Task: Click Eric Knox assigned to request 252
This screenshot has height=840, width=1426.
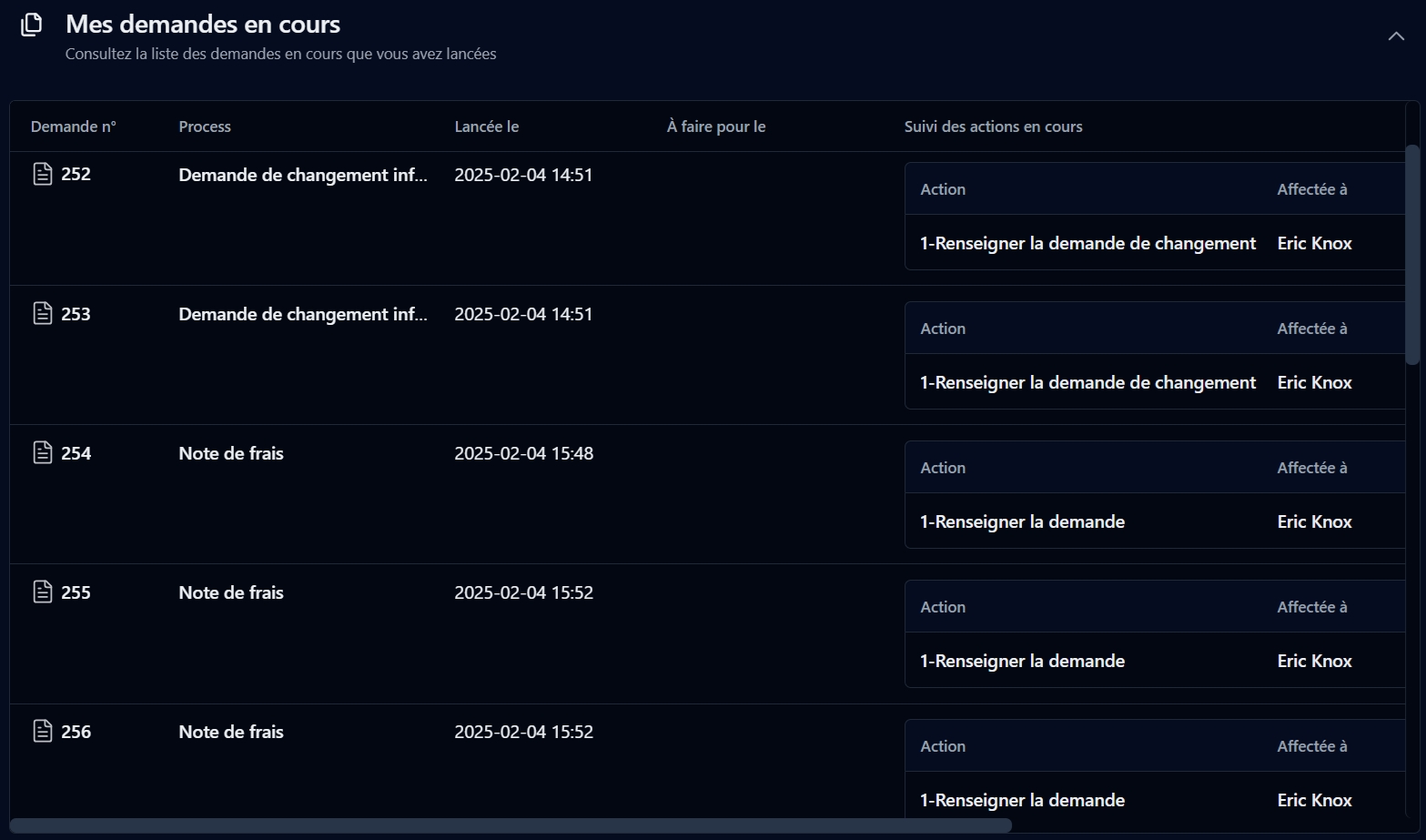Action: [1314, 243]
